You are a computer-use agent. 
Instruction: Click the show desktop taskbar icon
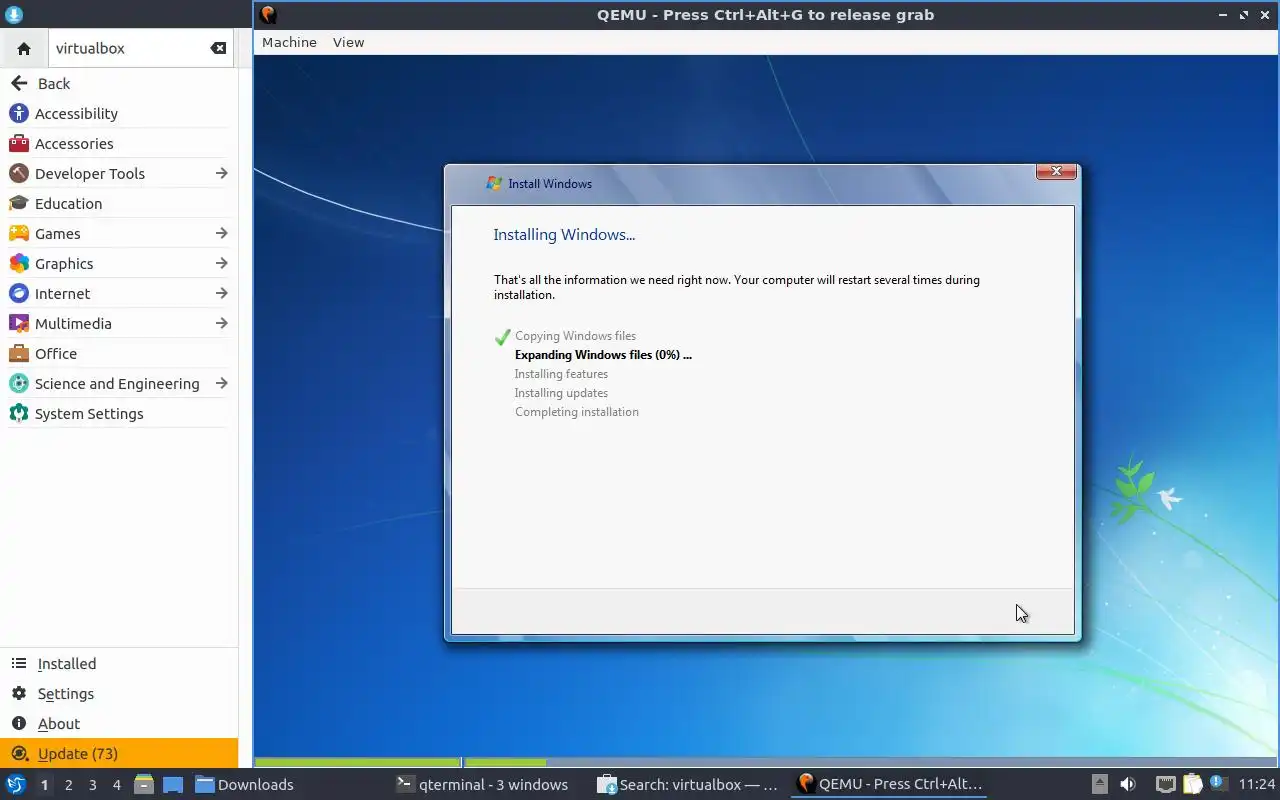pos(172,785)
